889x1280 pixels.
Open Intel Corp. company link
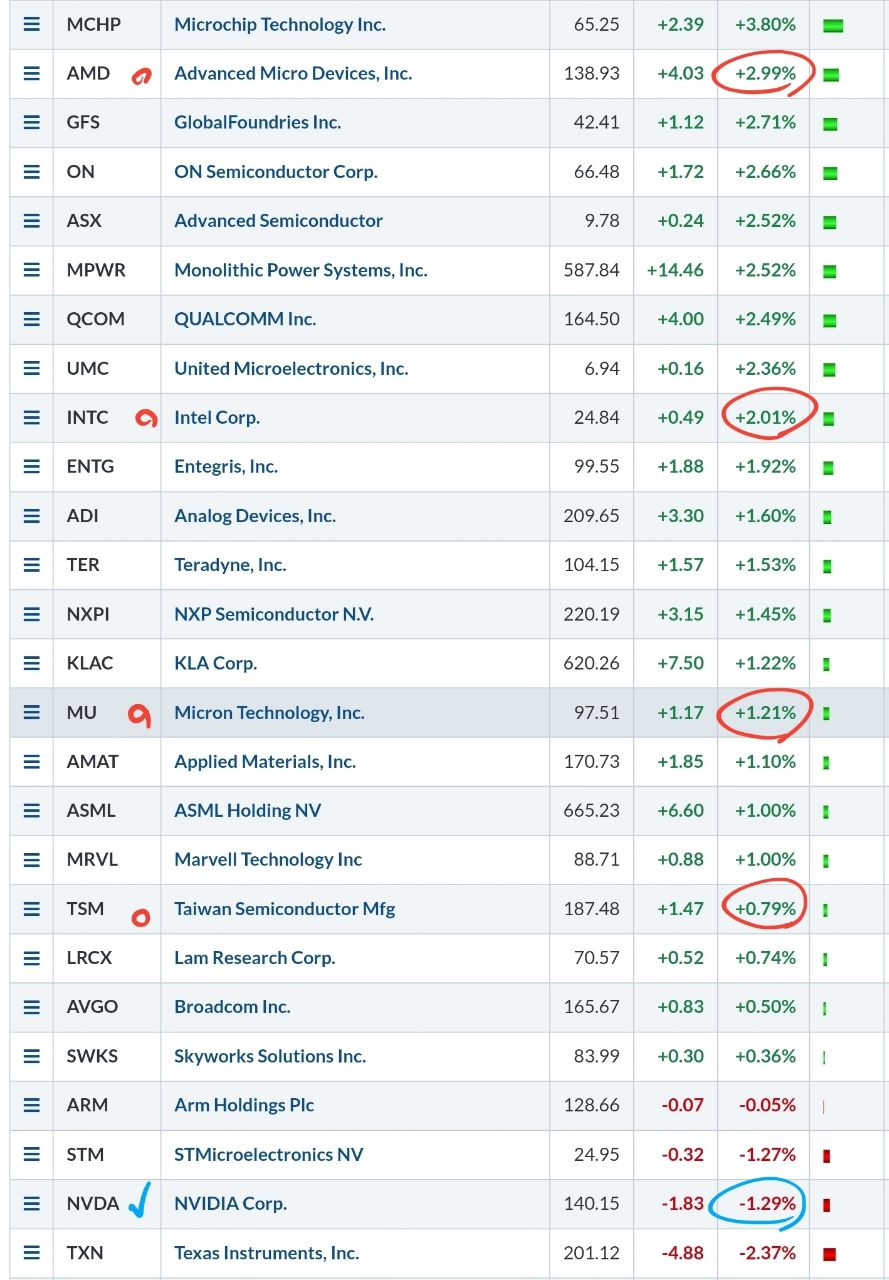217,417
